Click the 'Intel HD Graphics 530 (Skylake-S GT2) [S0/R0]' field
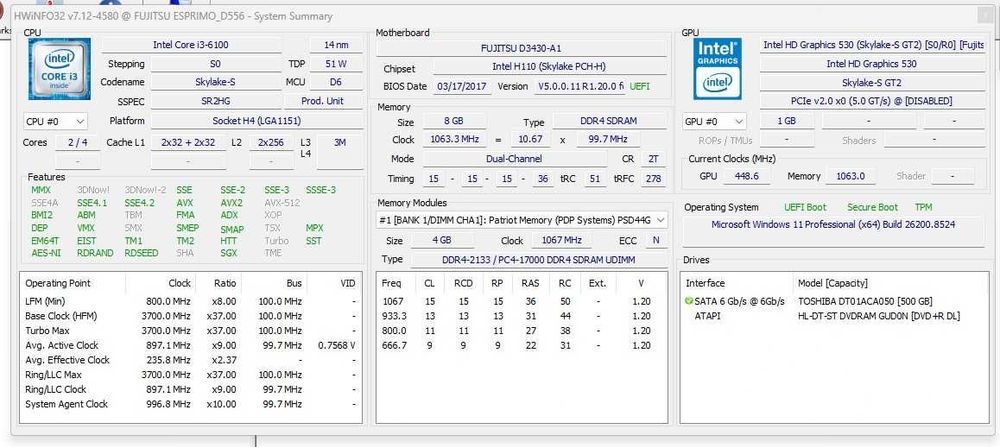Image resolution: width=1000 pixels, height=447 pixels. click(x=873, y=45)
